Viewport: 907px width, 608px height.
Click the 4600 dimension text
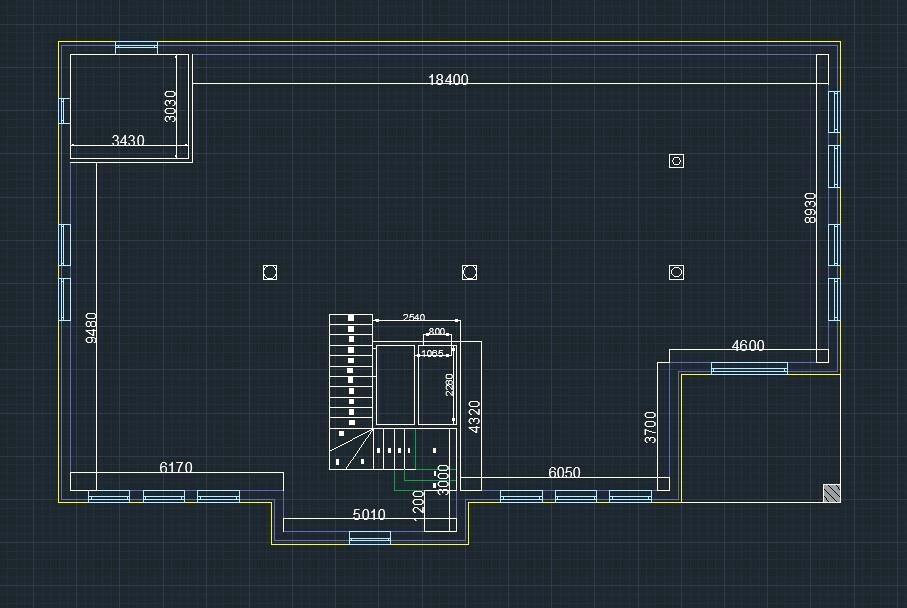coord(748,346)
